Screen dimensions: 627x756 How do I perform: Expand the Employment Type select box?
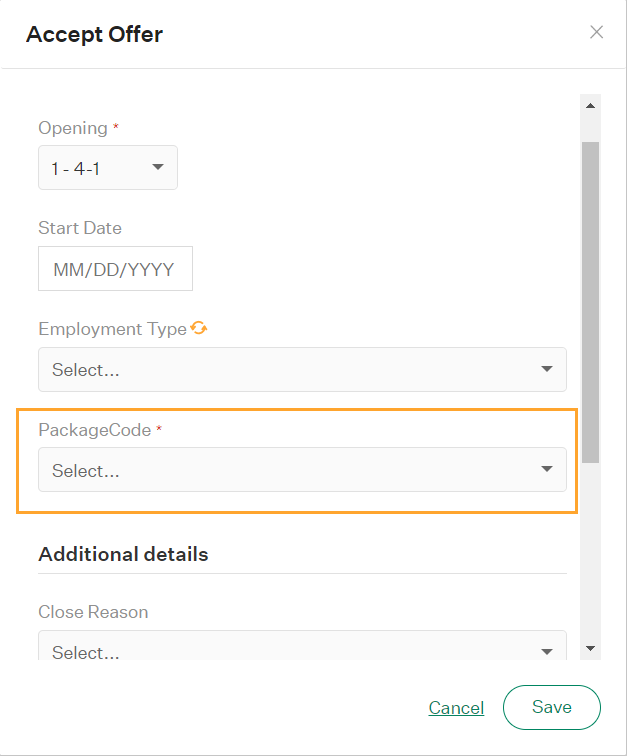point(302,369)
